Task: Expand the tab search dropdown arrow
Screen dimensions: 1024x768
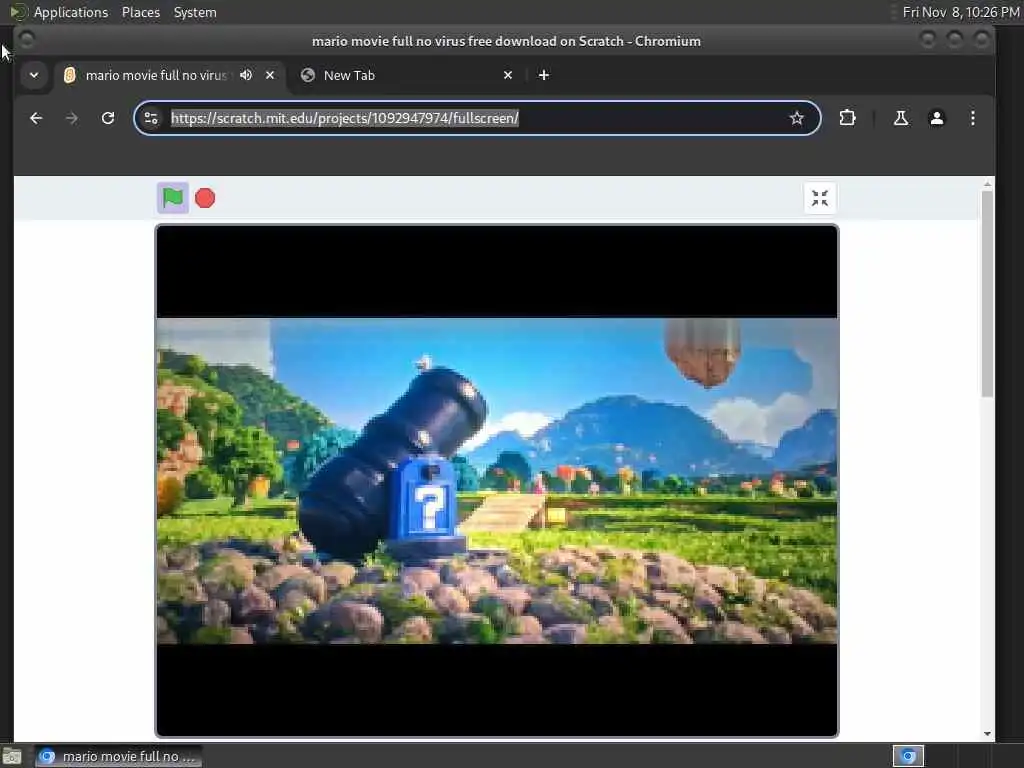Action: point(34,75)
